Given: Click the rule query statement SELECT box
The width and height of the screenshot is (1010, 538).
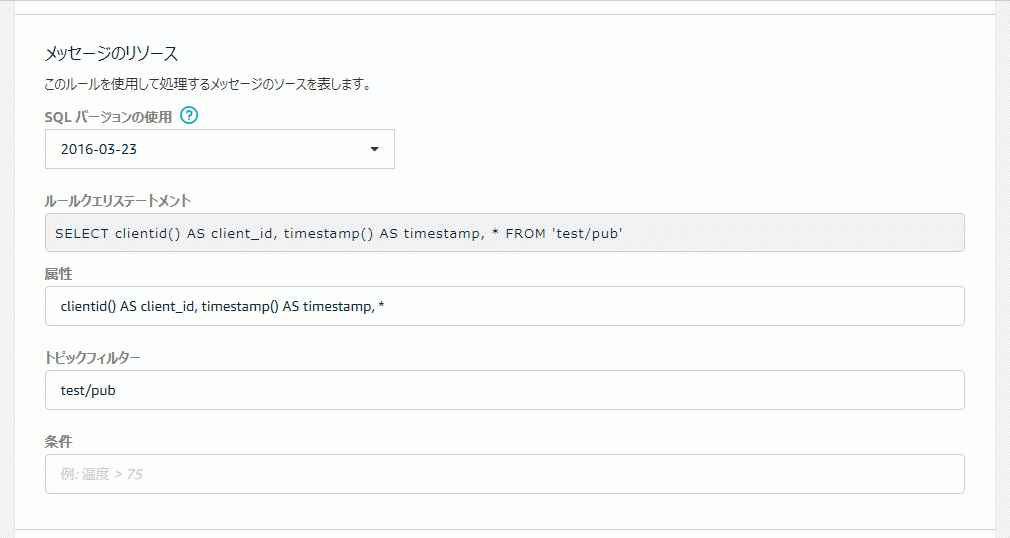Looking at the screenshot, I should pos(504,233).
